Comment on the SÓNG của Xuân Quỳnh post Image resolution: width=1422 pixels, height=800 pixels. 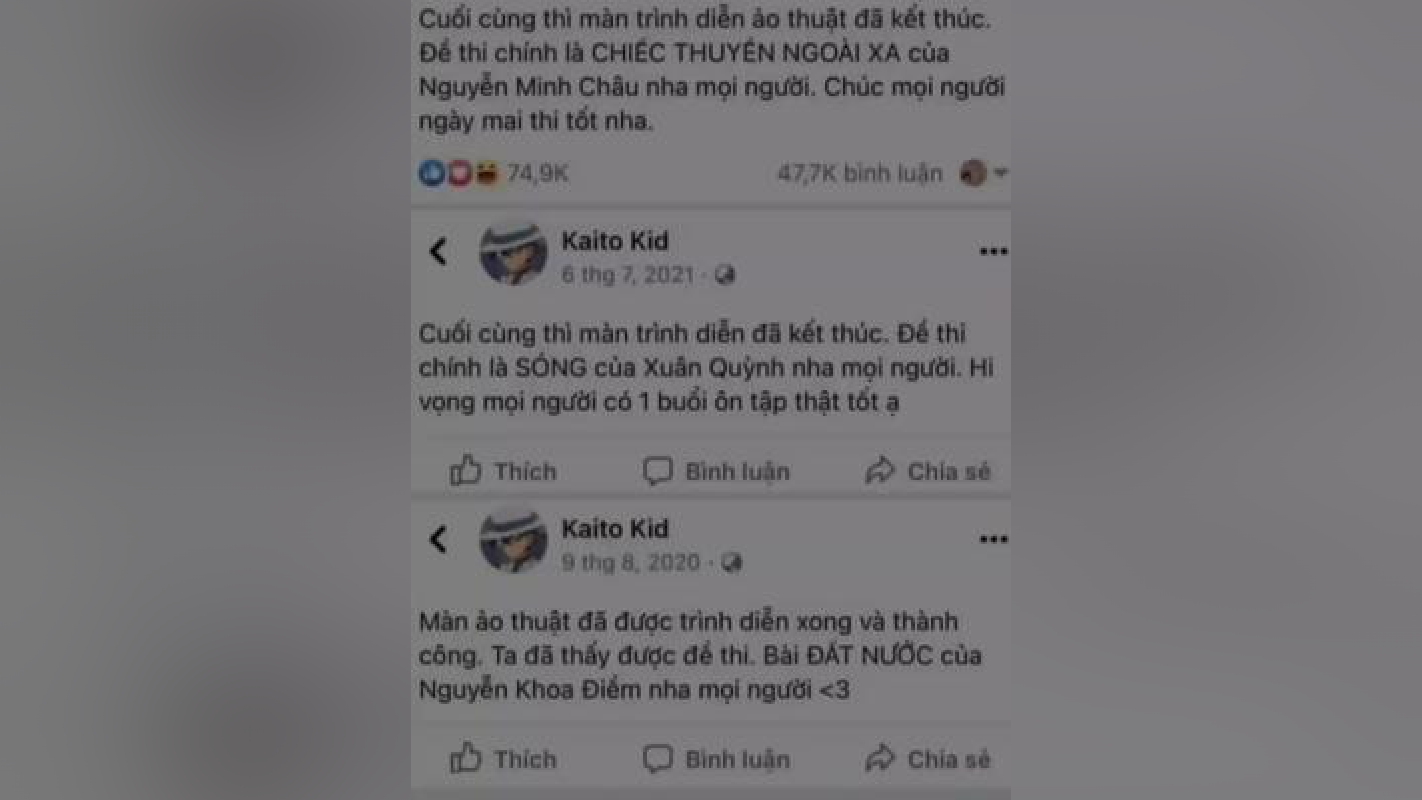point(716,471)
